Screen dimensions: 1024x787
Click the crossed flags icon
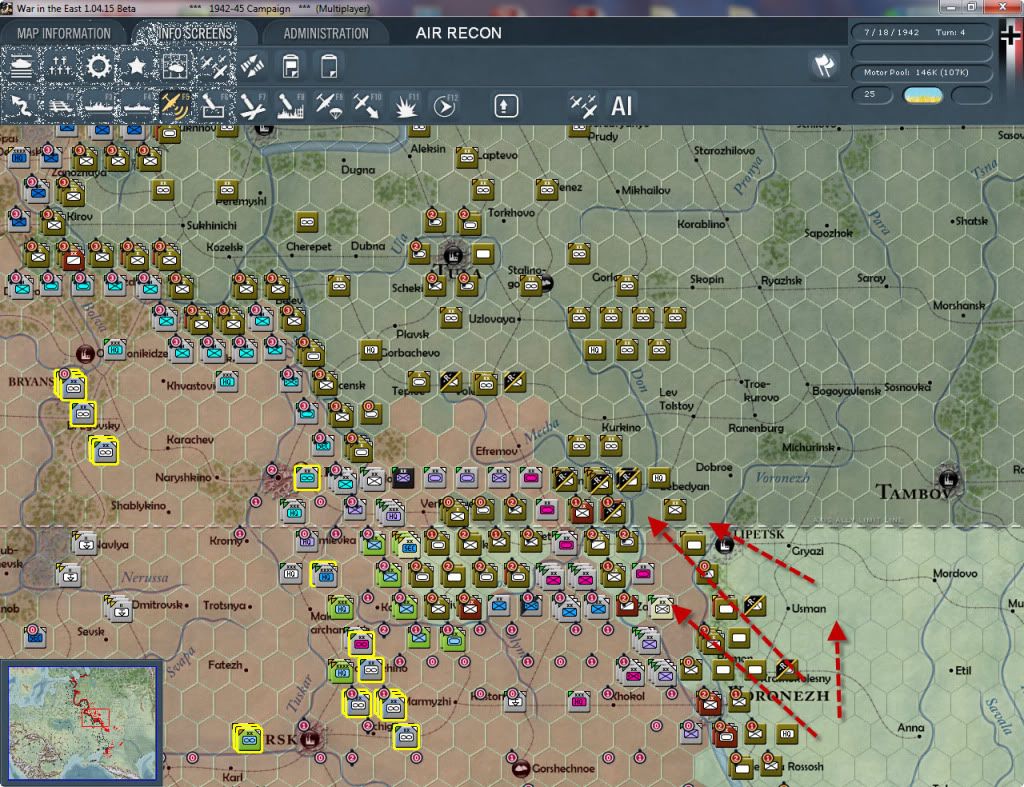825,65
